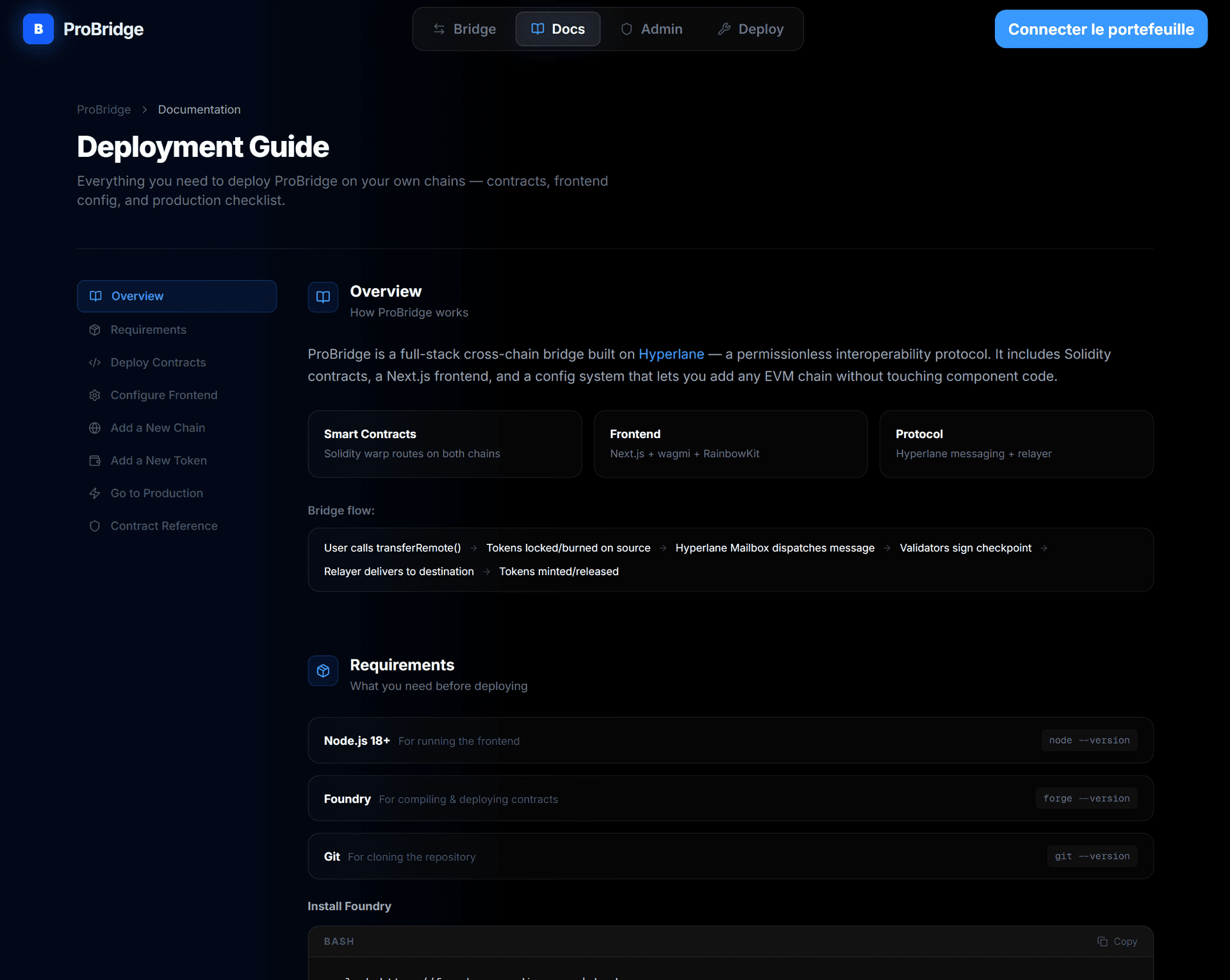1230x980 pixels.
Task: Click the ProBridge B logo icon
Action: [38, 29]
